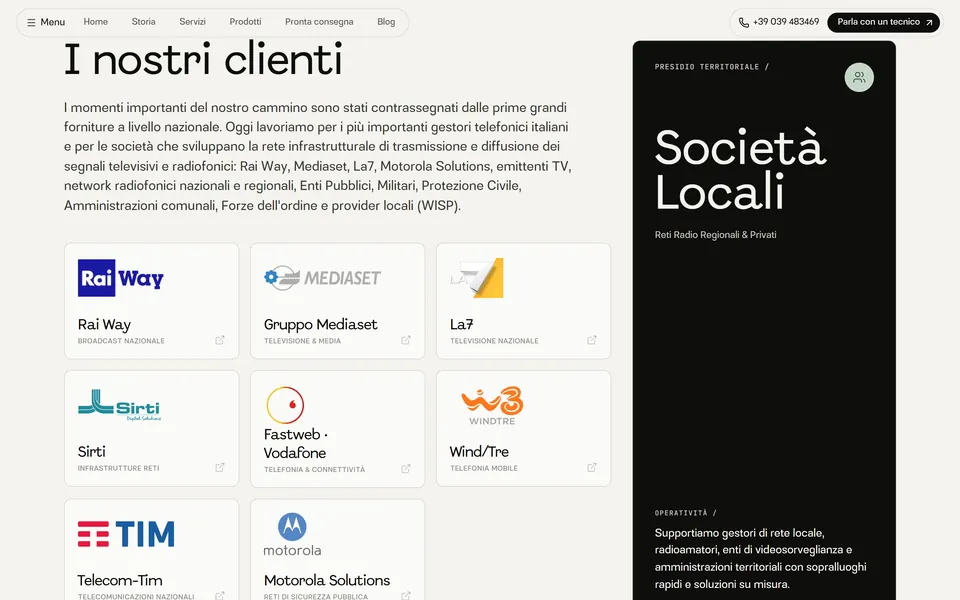Go to the Home nav item
This screenshot has width=960, height=600.
(x=96, y=21)
